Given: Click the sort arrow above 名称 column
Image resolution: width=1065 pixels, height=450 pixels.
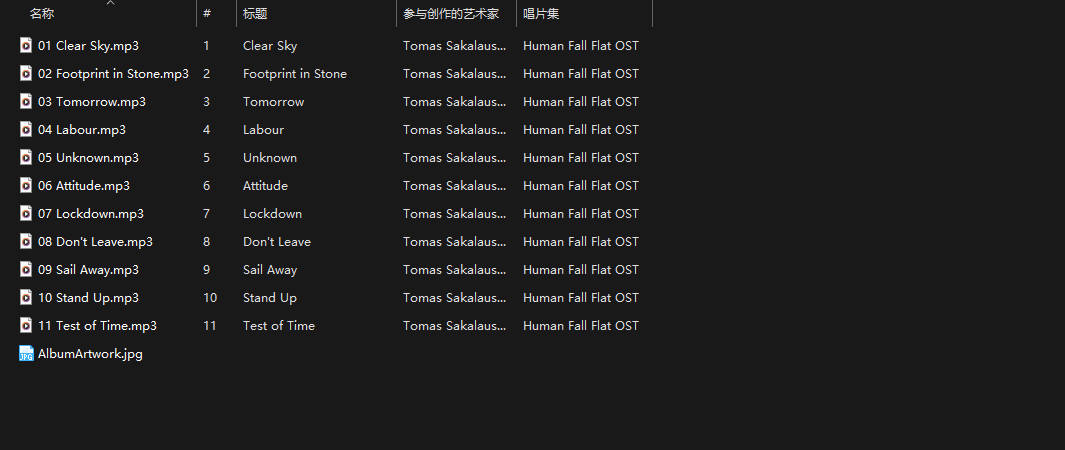Looking at the screenshot, I should click(110, 3).
